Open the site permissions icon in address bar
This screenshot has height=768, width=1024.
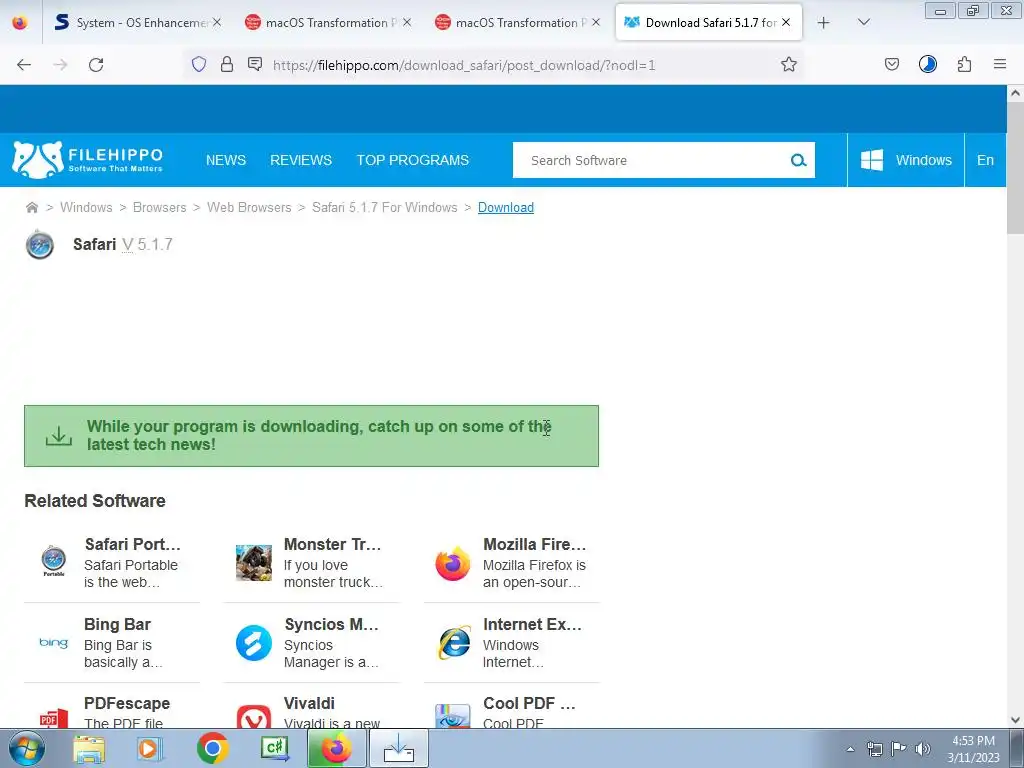[x=255, y=64]
